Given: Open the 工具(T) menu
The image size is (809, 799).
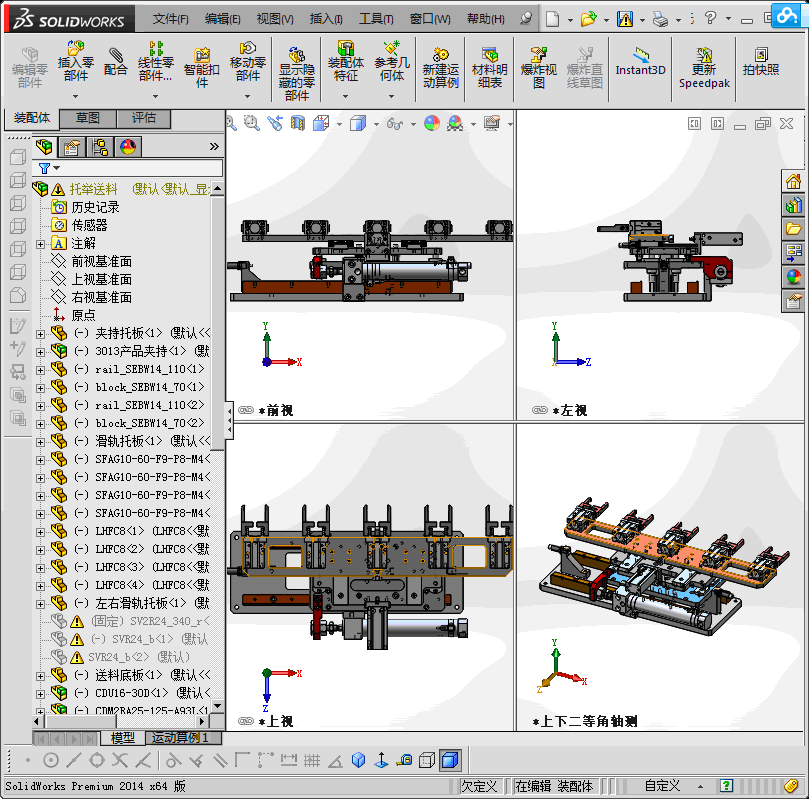Looking at the screenshot, I should [376, 19].
